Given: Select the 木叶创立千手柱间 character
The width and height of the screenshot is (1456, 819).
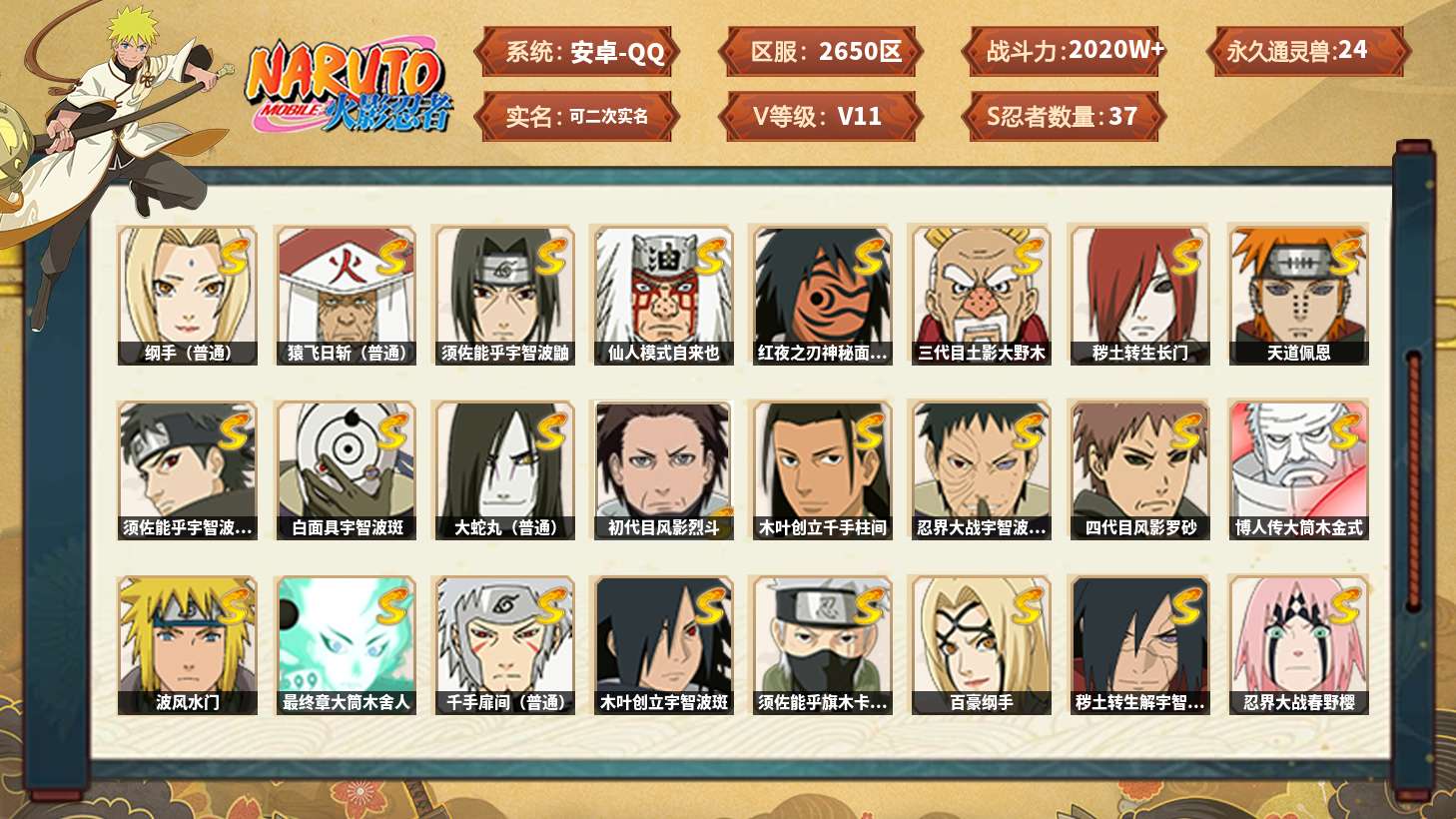Looking at the screenshot, I should point(822,470).
